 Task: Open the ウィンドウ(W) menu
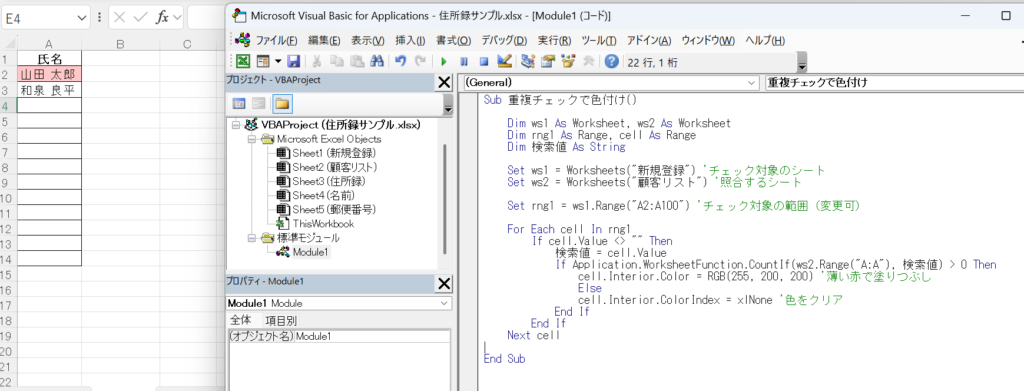(708, 40)
